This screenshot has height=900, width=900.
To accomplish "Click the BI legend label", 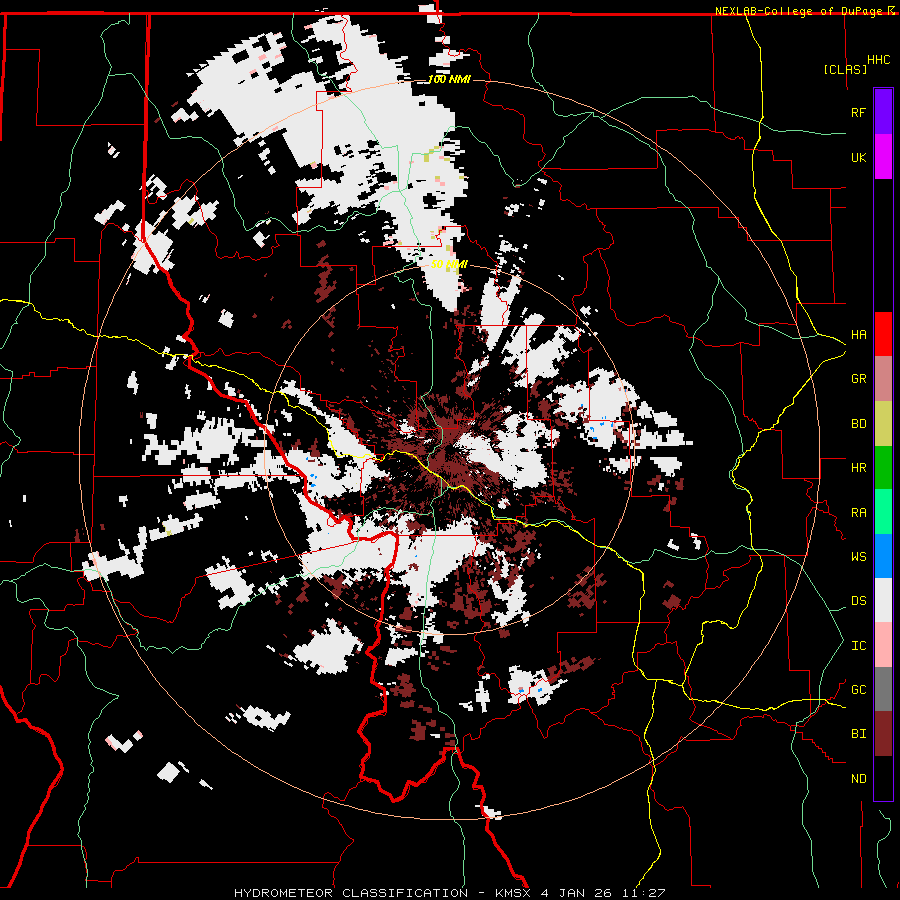I will point(858,734).
